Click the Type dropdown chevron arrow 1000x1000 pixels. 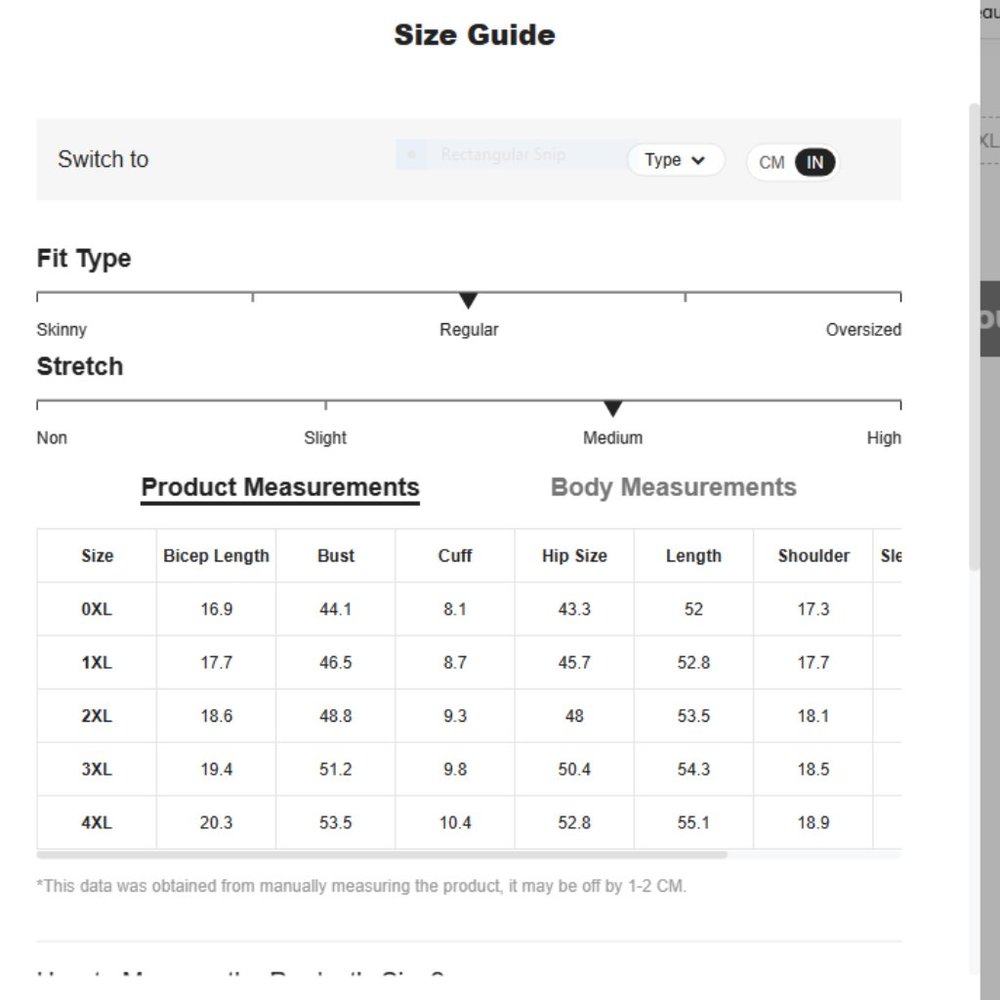(698, 160)
